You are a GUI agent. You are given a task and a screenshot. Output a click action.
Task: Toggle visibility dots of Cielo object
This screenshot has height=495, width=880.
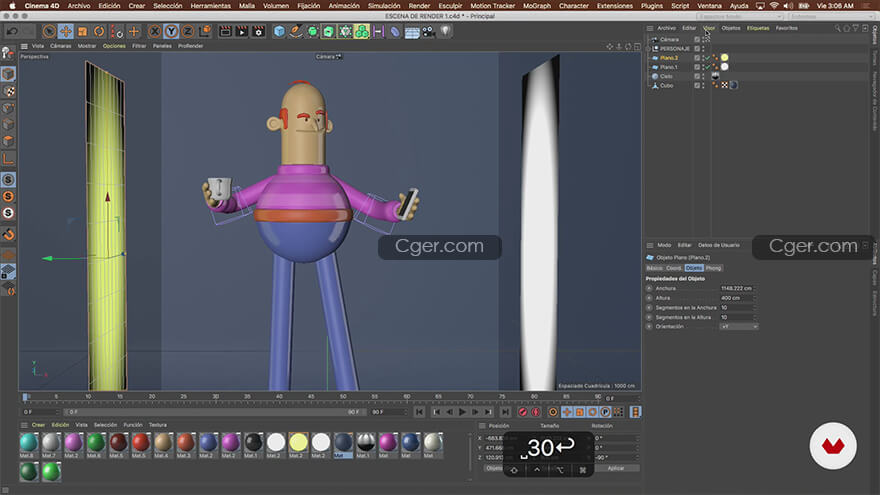703,76
